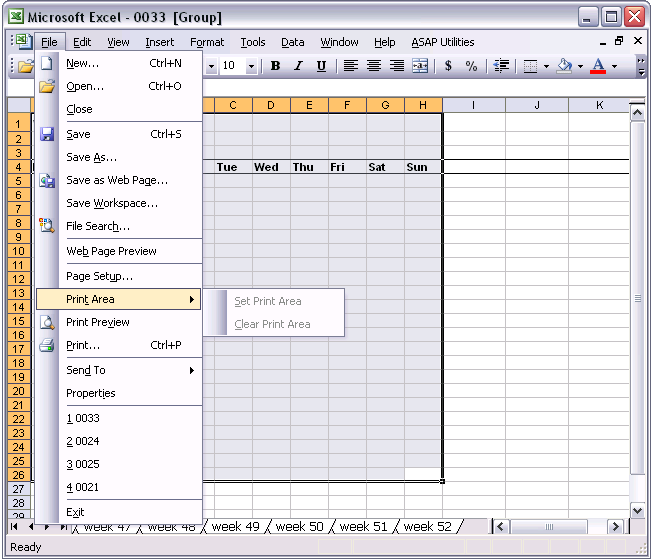Switch to the week 51 sheet tab

(x=363, y=527)
